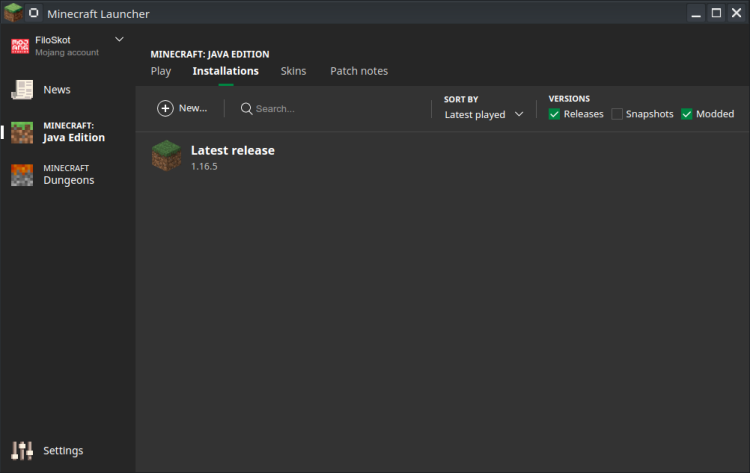Click the Mojang account avatar icon
This screenshot has height=473, width=750.
(20, 46)
